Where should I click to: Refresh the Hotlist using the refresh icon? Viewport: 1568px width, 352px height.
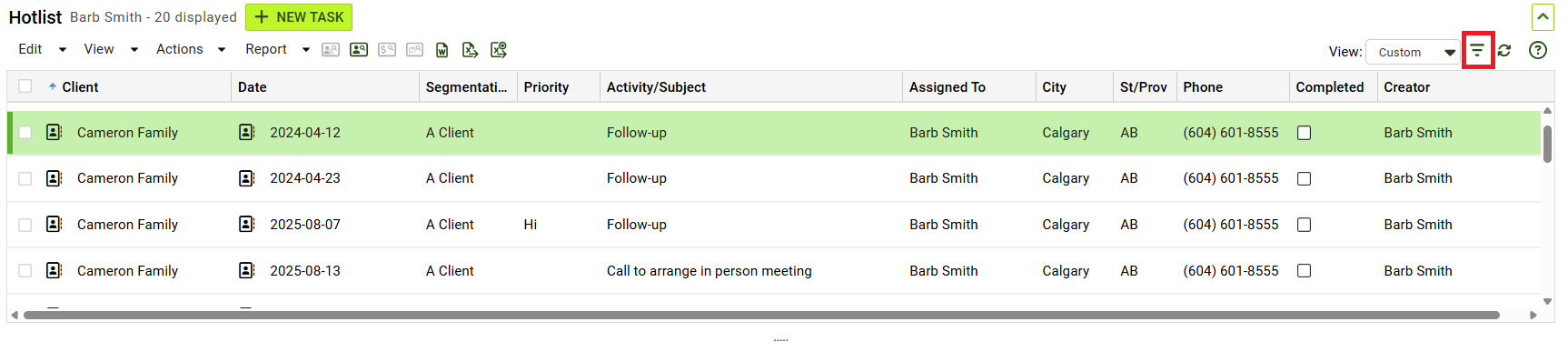click(1504, 51)
